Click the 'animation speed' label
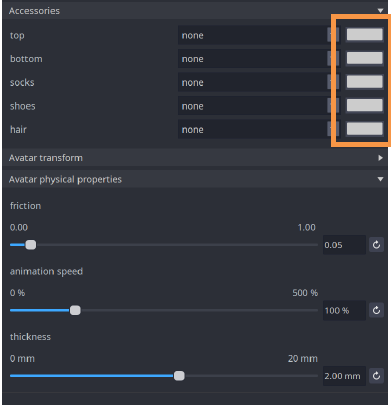The height and width of the screenshot is (405, 391). click(x=46, y=272)
